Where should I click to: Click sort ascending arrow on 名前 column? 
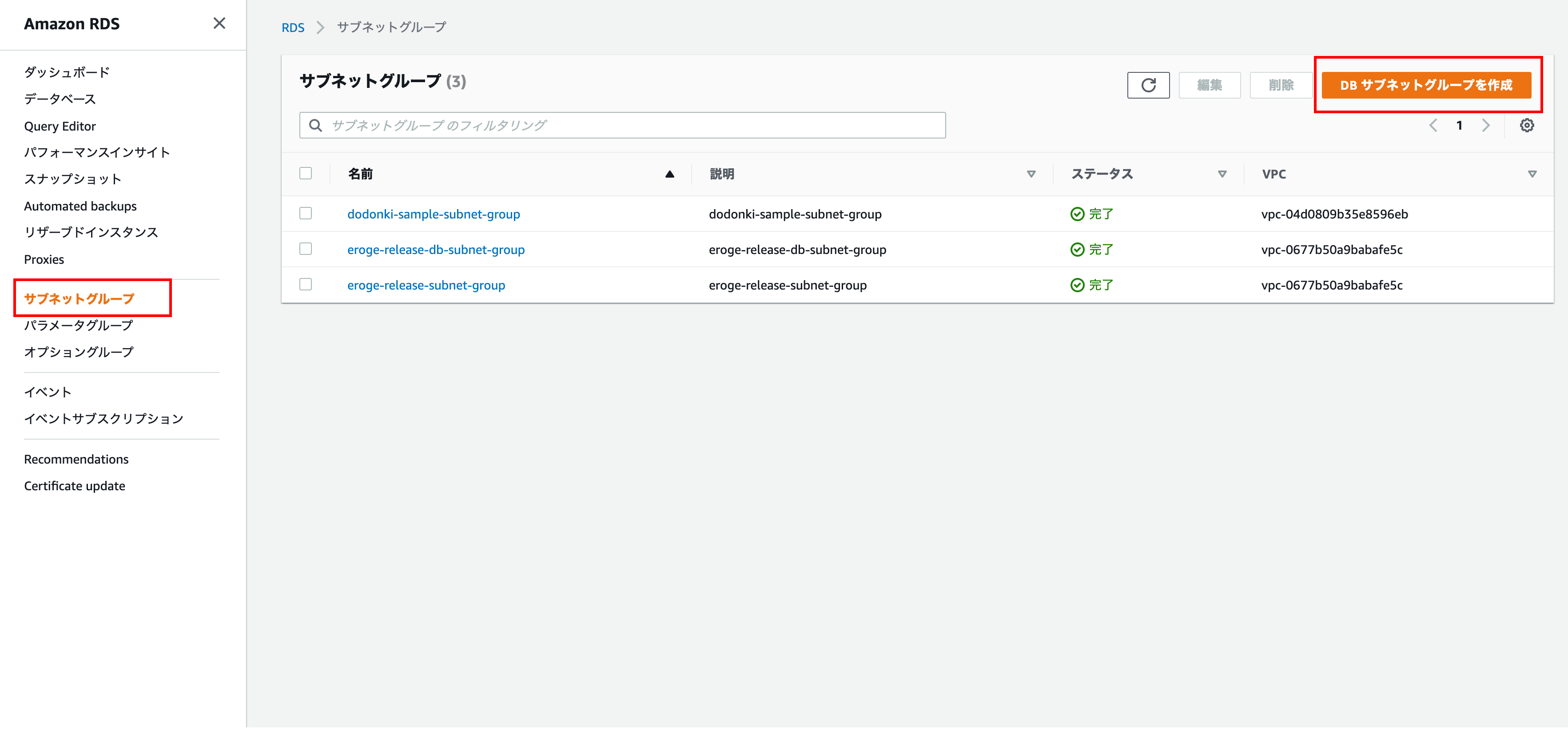click(x=669, y=174)
